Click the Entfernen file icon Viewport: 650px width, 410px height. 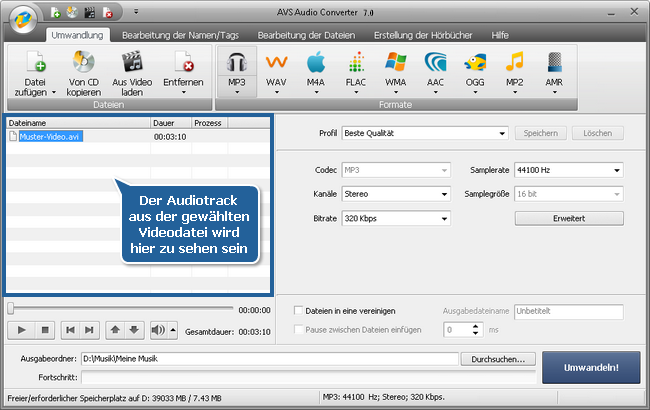184,62
